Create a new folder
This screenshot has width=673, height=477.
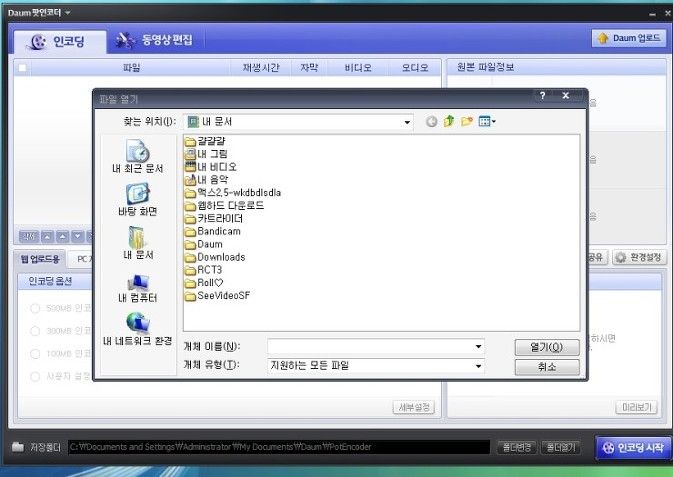(x=467, y=121)
